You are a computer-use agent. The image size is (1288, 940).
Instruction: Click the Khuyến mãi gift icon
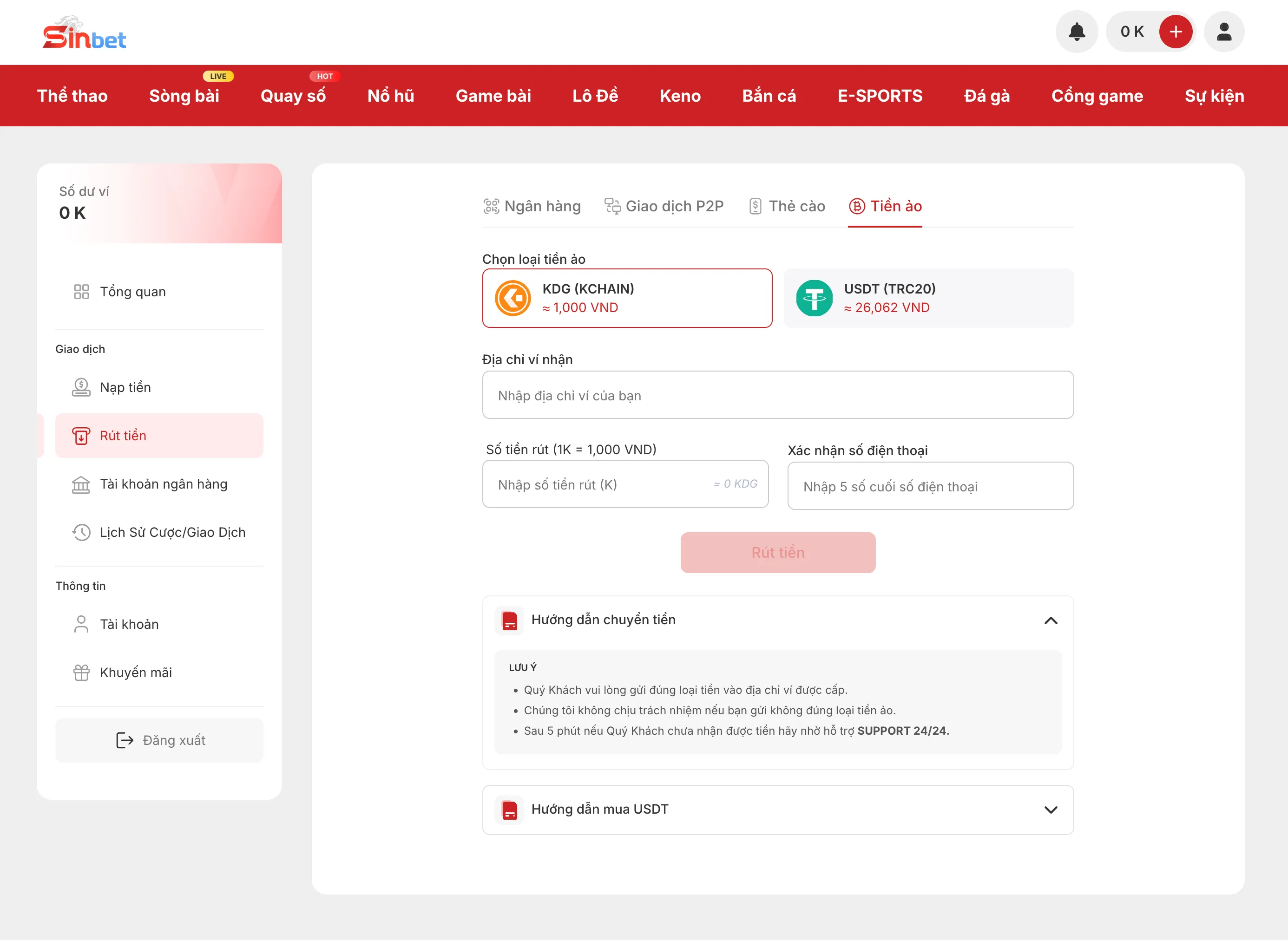click(x=81, y=672)
